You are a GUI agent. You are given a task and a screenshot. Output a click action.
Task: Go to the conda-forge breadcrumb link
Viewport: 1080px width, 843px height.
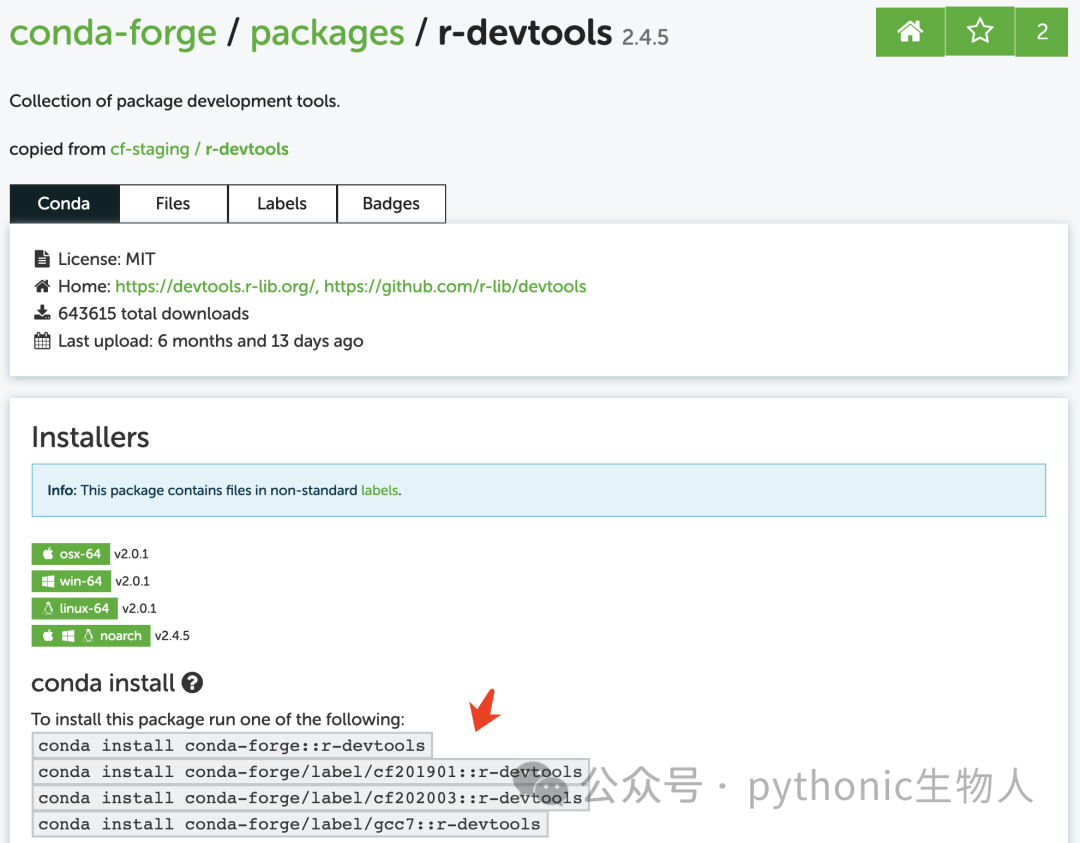point(113,33)
